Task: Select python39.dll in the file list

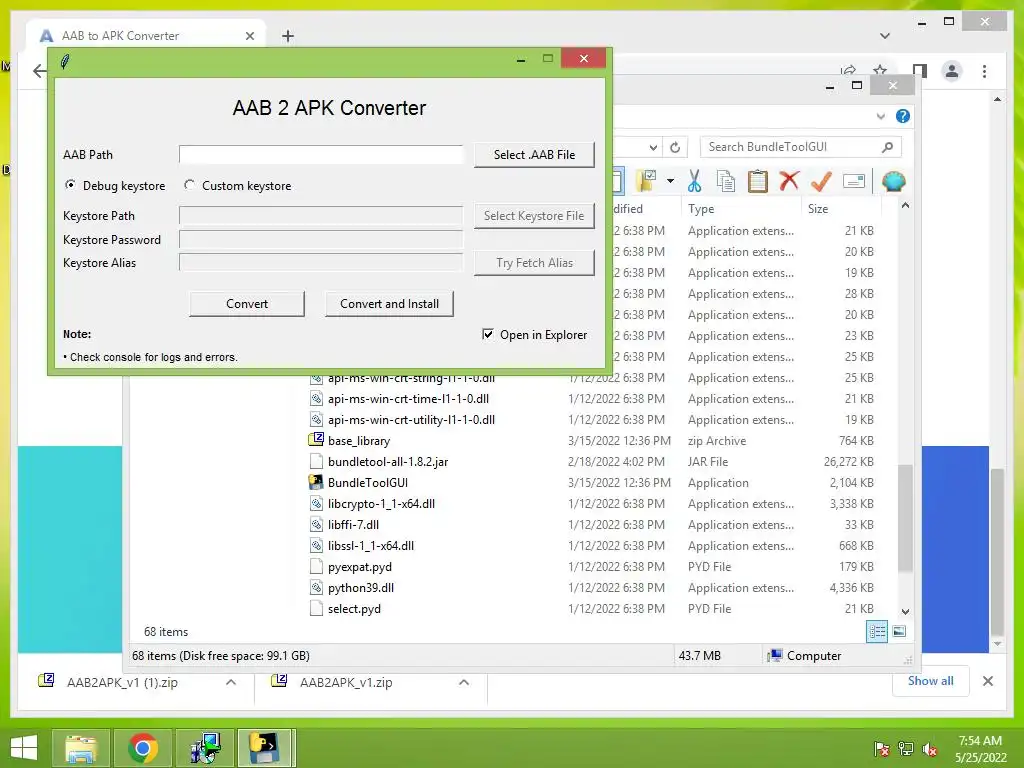Action: [360, 588]
